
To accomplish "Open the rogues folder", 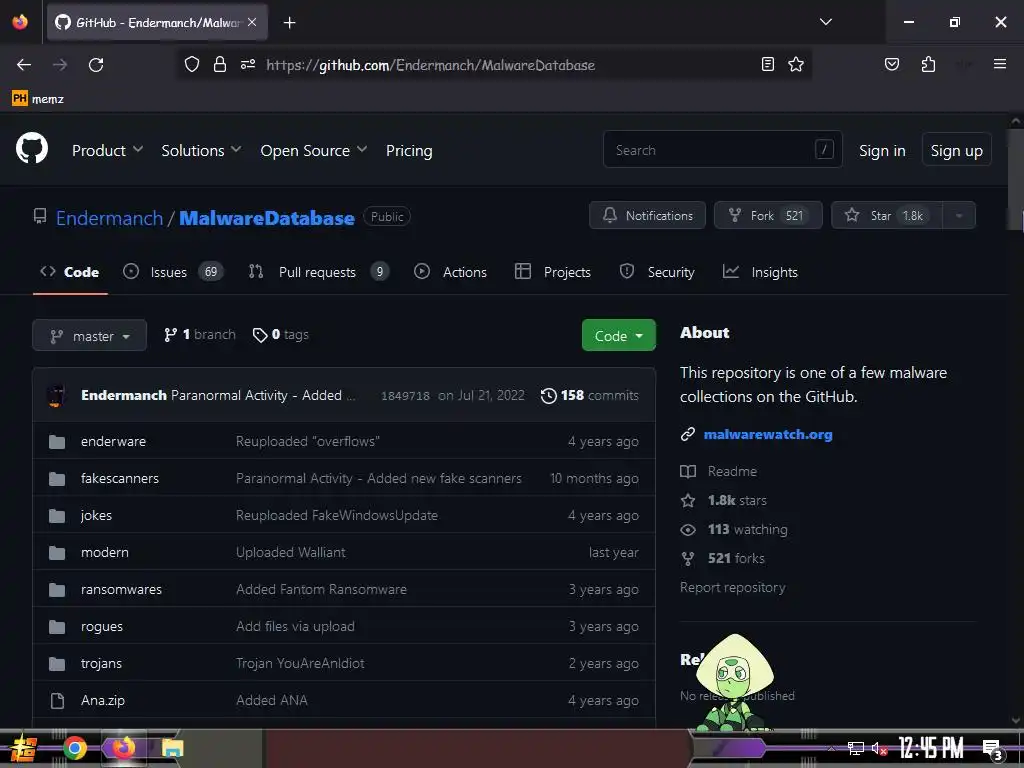I will click(102, 627).
